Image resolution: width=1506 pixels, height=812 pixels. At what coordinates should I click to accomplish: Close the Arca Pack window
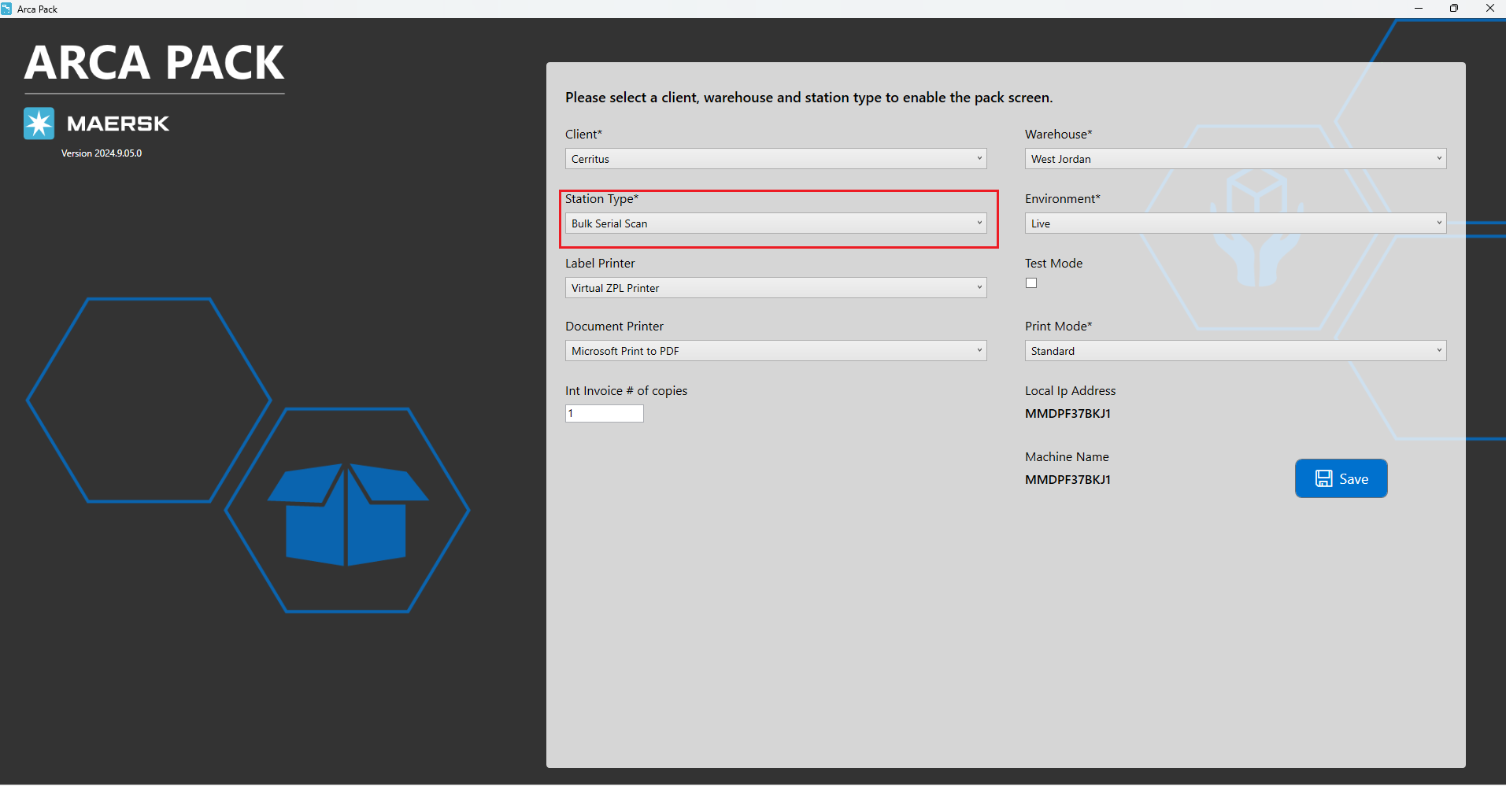click(x=1489, y=9)
